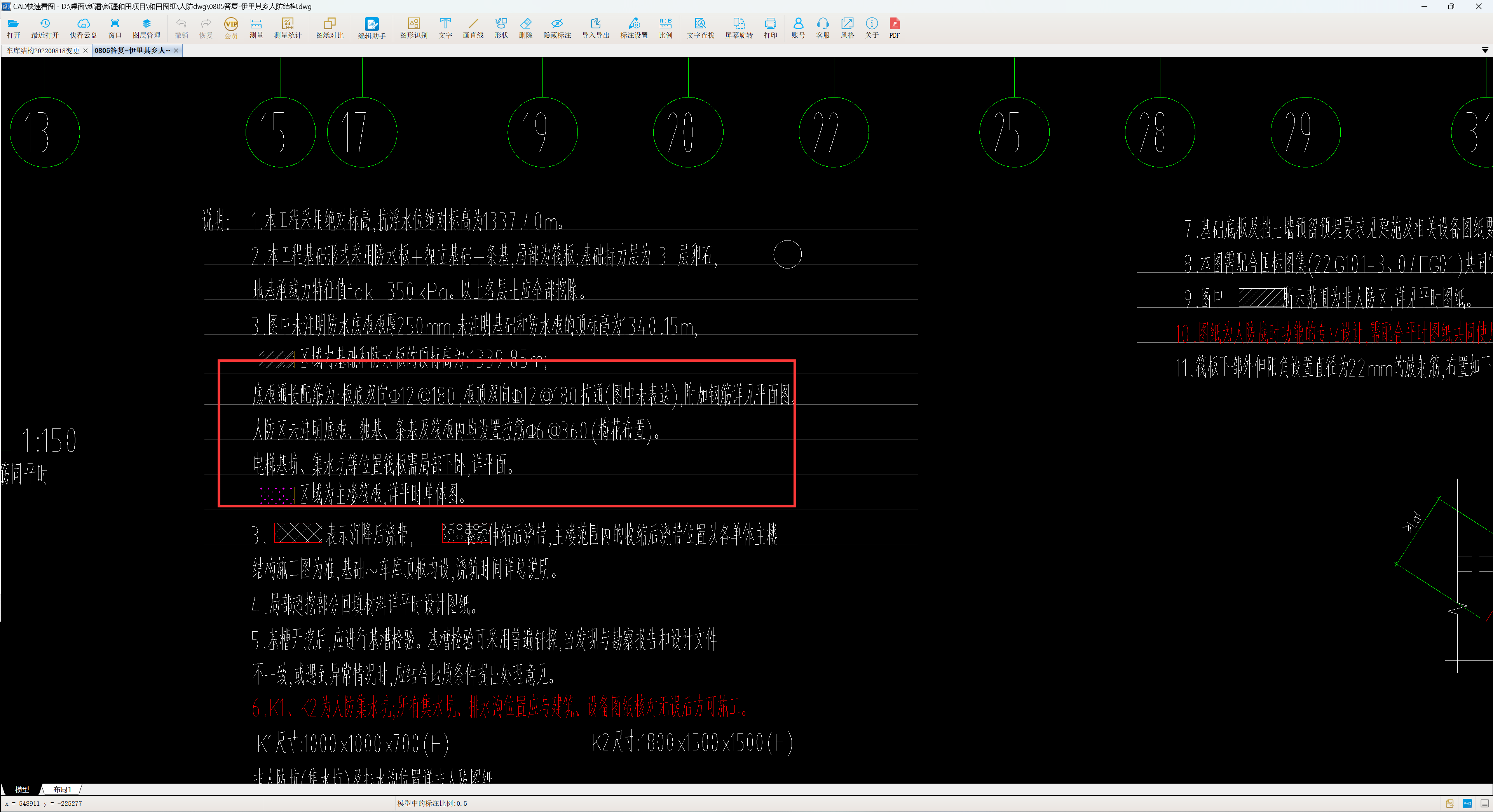Open 文字查找 text search
This screenshot has height=812, width=1493.
(701, 28)
